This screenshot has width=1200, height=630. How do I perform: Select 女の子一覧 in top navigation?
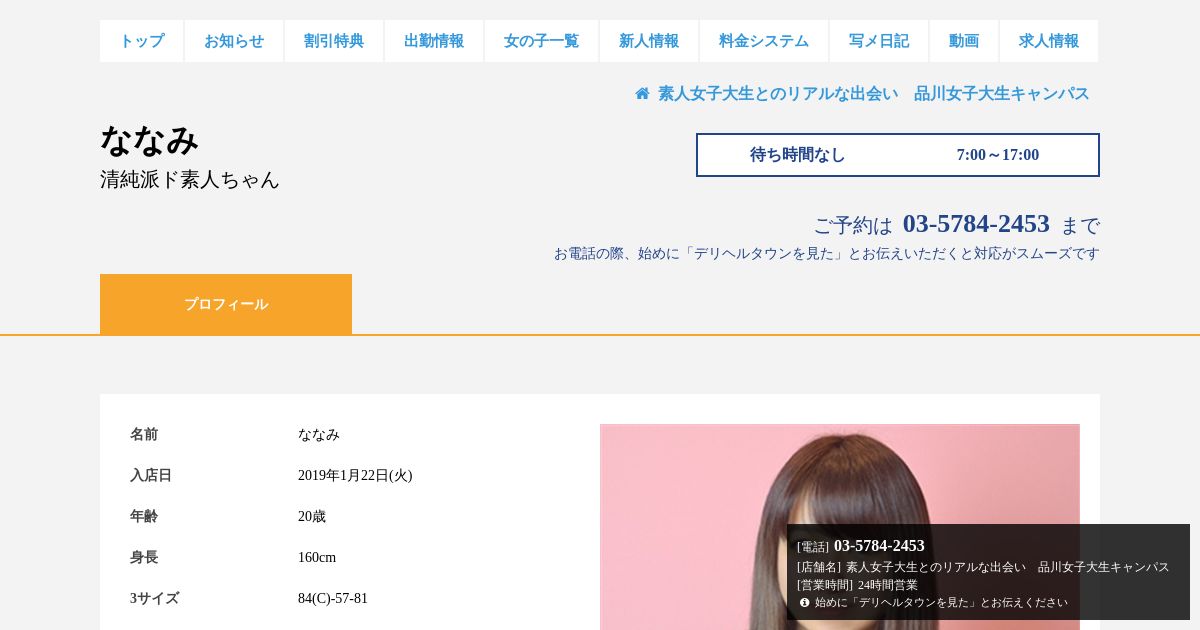541,41
